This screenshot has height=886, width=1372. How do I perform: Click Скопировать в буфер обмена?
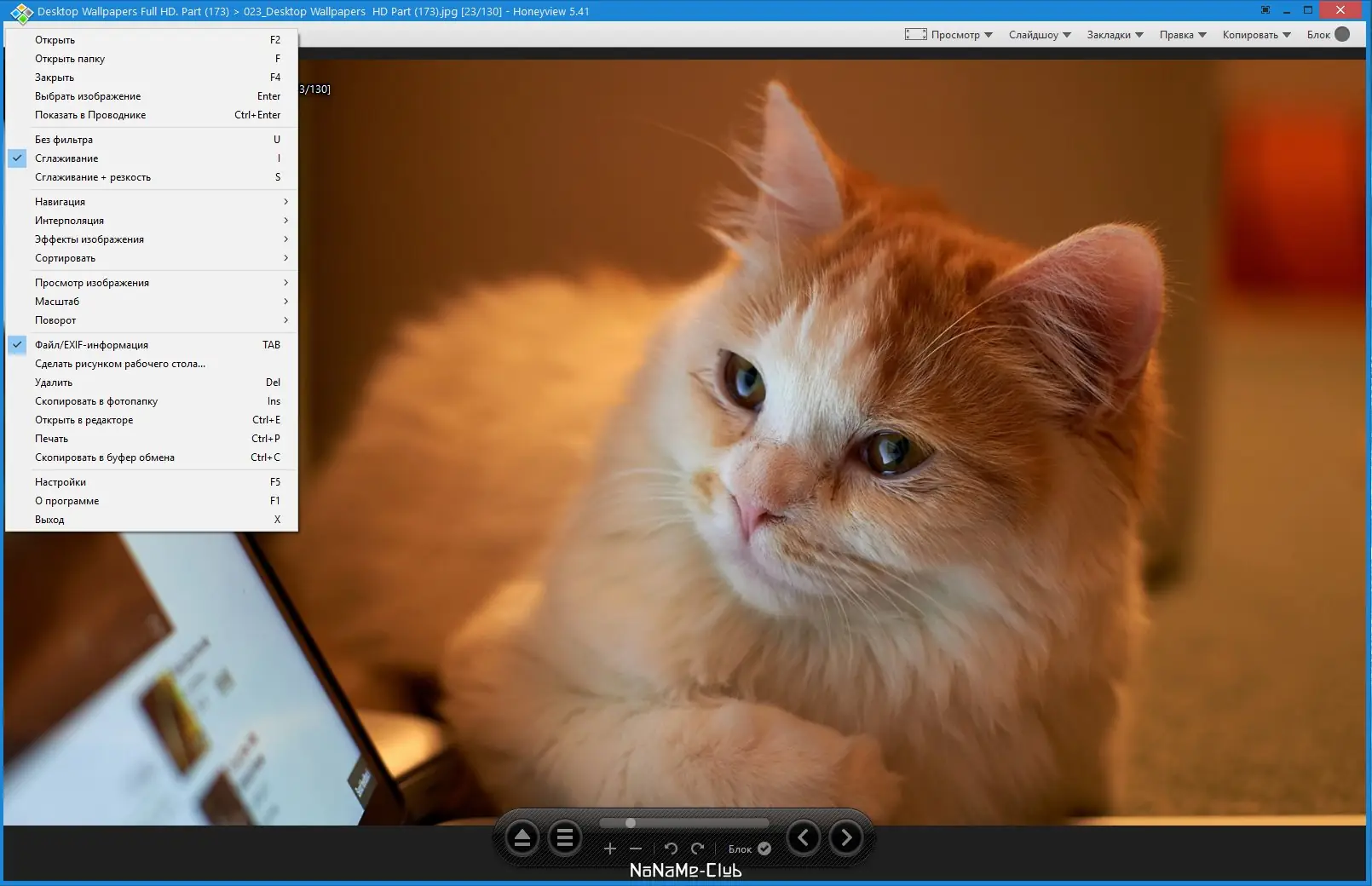pos(152,457)
